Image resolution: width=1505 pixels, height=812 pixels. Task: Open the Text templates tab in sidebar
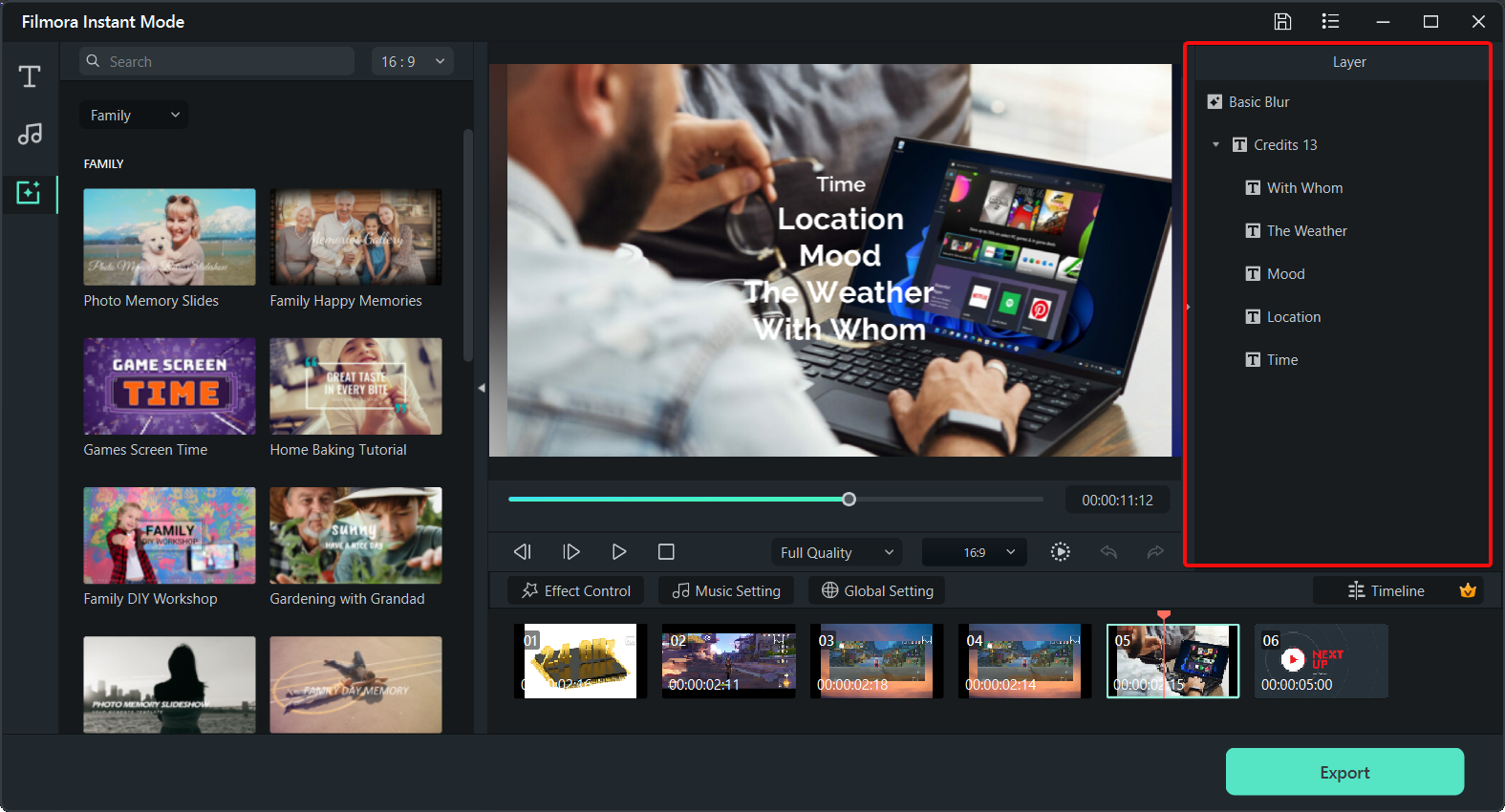click(x=30, y=76)
